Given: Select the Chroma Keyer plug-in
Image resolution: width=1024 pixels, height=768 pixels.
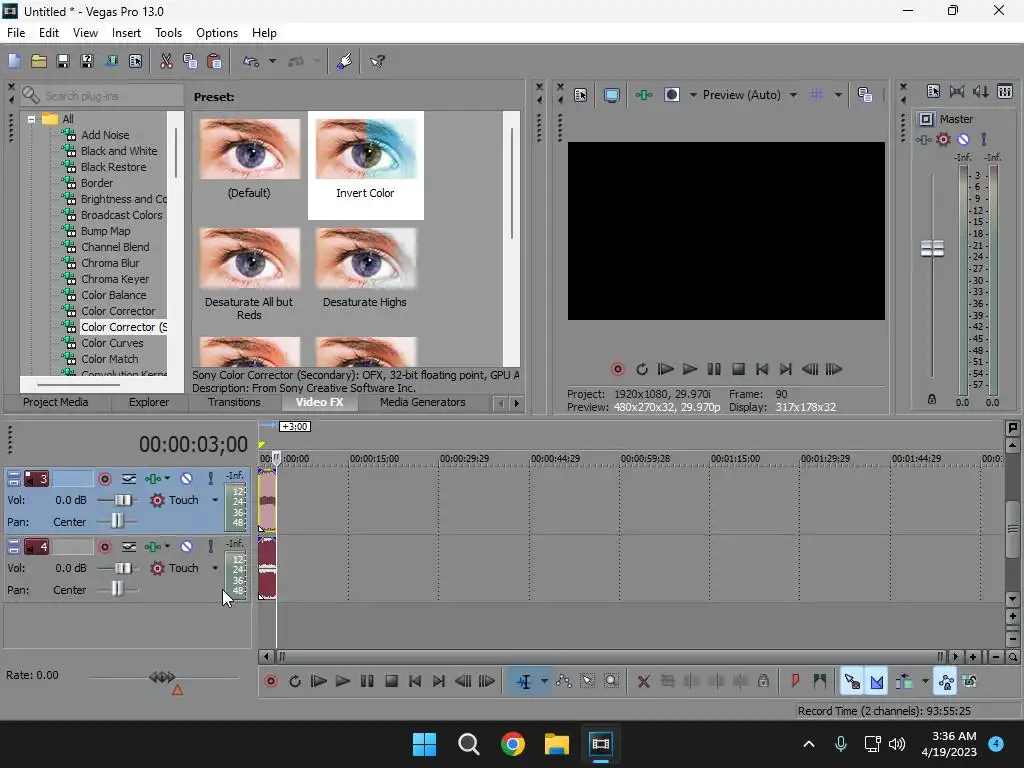Looking at the screenshot, I should [x=115, y=279].
